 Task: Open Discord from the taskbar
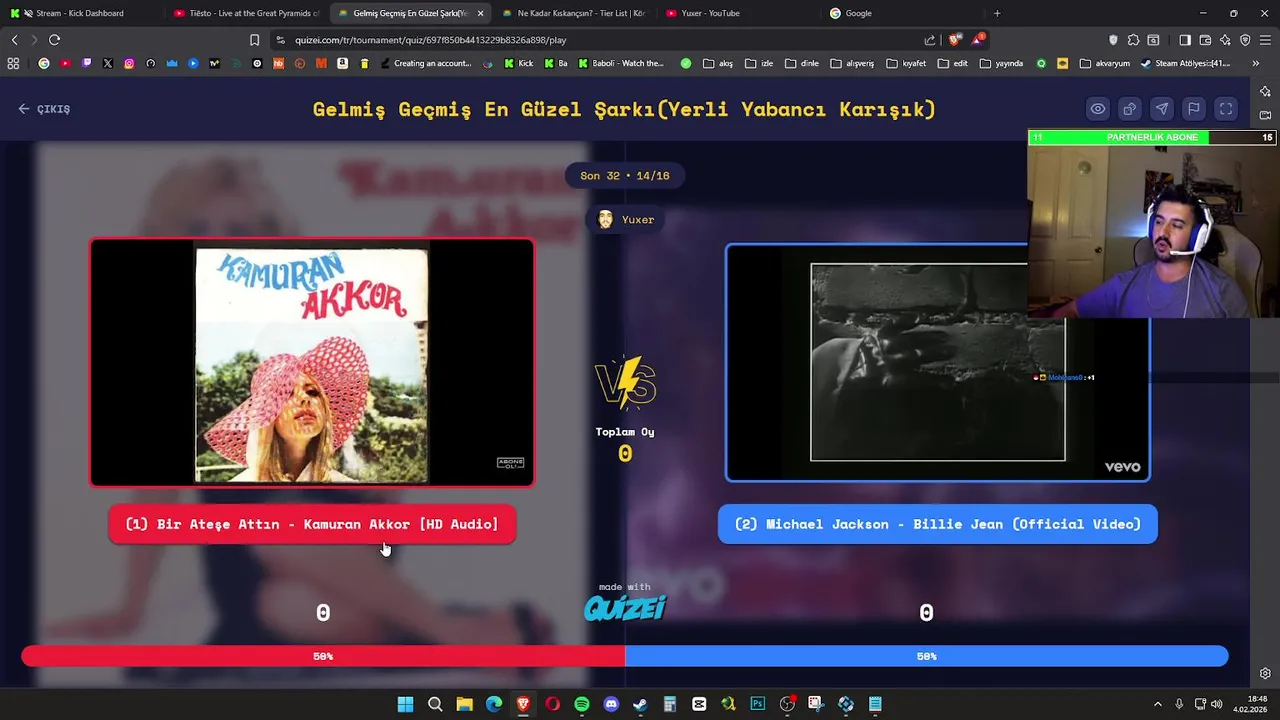[x=611, y=704]
